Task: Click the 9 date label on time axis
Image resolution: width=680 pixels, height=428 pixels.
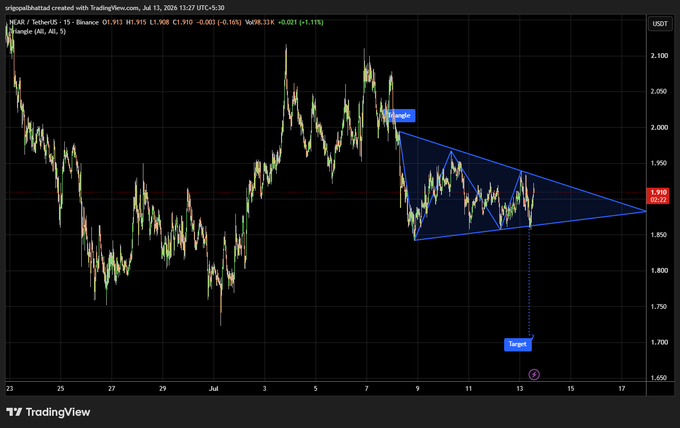Action: point(418,389)
